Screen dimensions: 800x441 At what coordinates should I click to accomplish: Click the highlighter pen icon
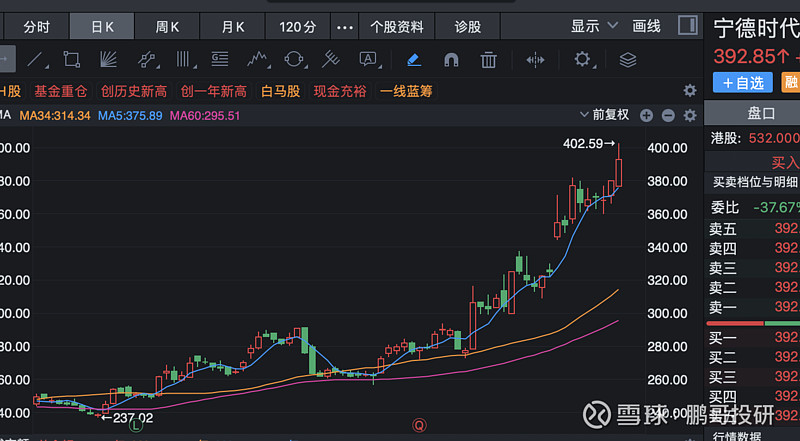pos(414,60)
